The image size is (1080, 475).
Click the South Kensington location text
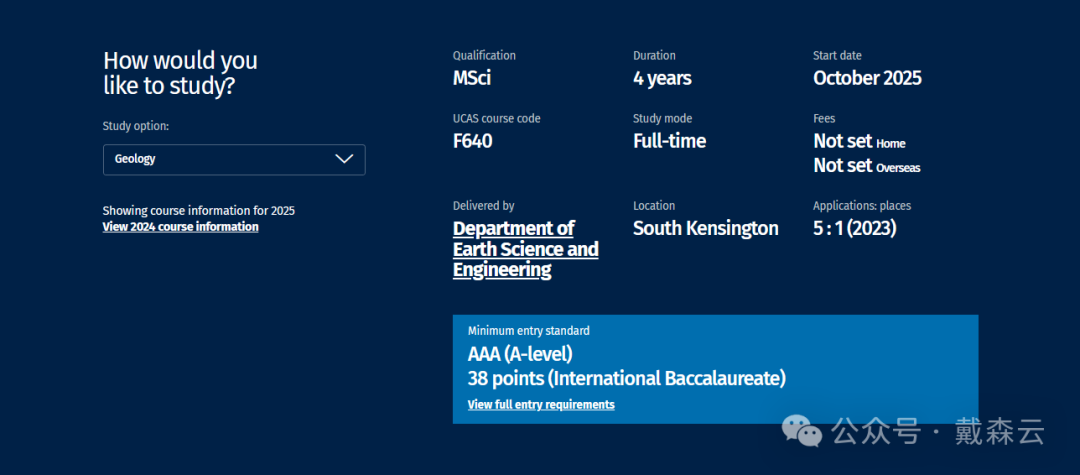705,228
